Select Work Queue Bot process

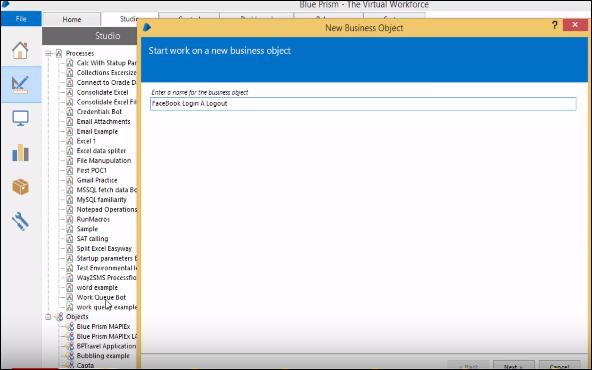click(x=101, y=298)
